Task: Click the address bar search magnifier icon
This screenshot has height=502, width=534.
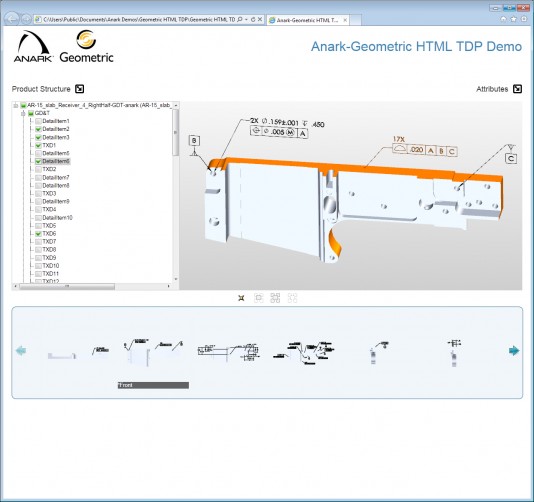Action: (240, 20)
